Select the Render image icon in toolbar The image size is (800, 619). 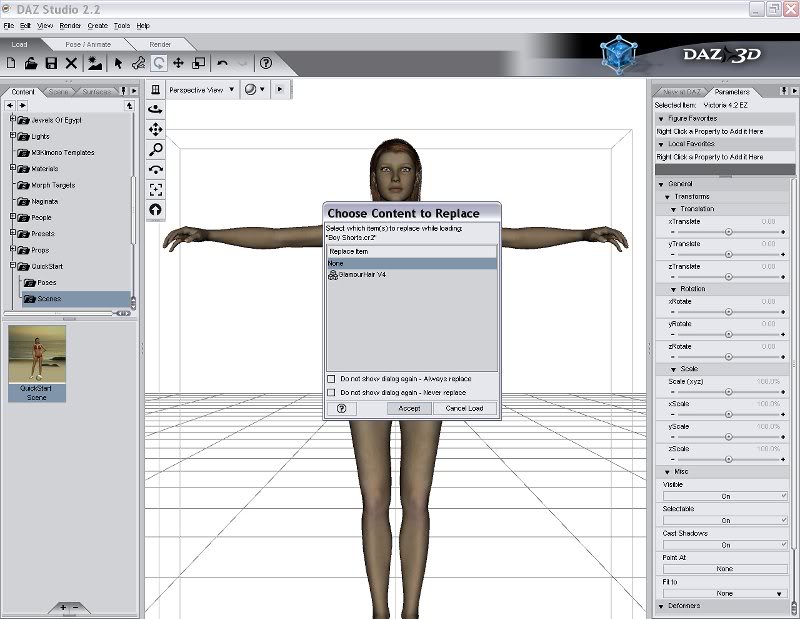(94, 63)
